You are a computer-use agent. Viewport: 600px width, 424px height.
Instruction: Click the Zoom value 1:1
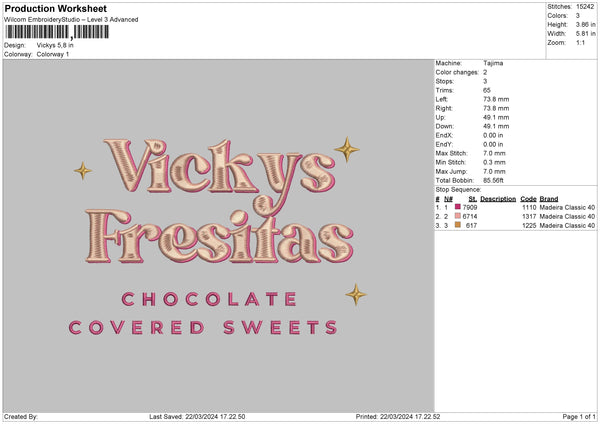tap(580, 43)
